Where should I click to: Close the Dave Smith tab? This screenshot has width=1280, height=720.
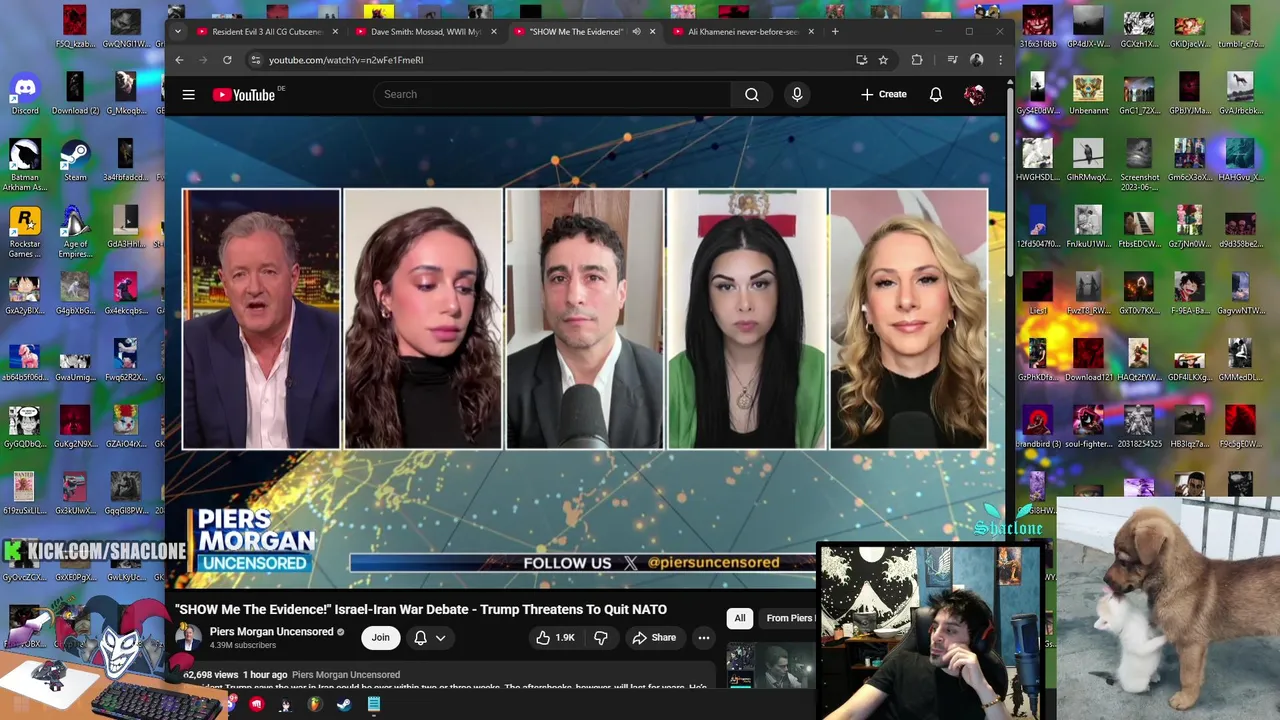[494, 32]
